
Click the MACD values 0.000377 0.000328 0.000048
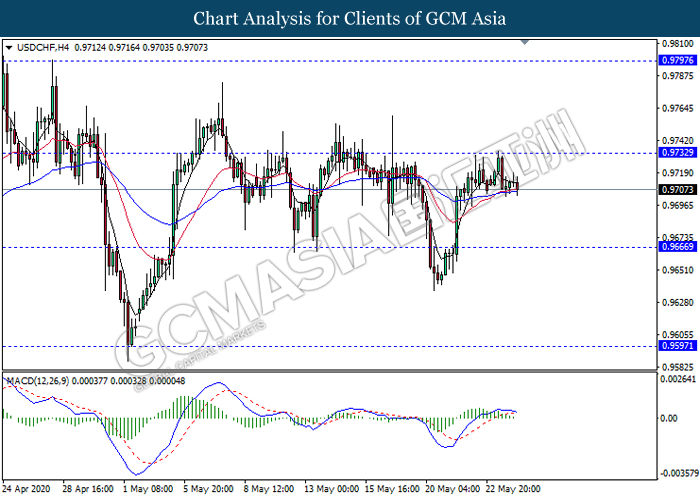(129, 381)
